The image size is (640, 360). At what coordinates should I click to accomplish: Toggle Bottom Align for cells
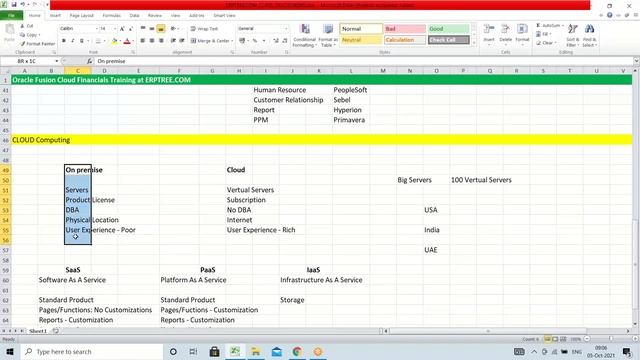click(161, 29)
